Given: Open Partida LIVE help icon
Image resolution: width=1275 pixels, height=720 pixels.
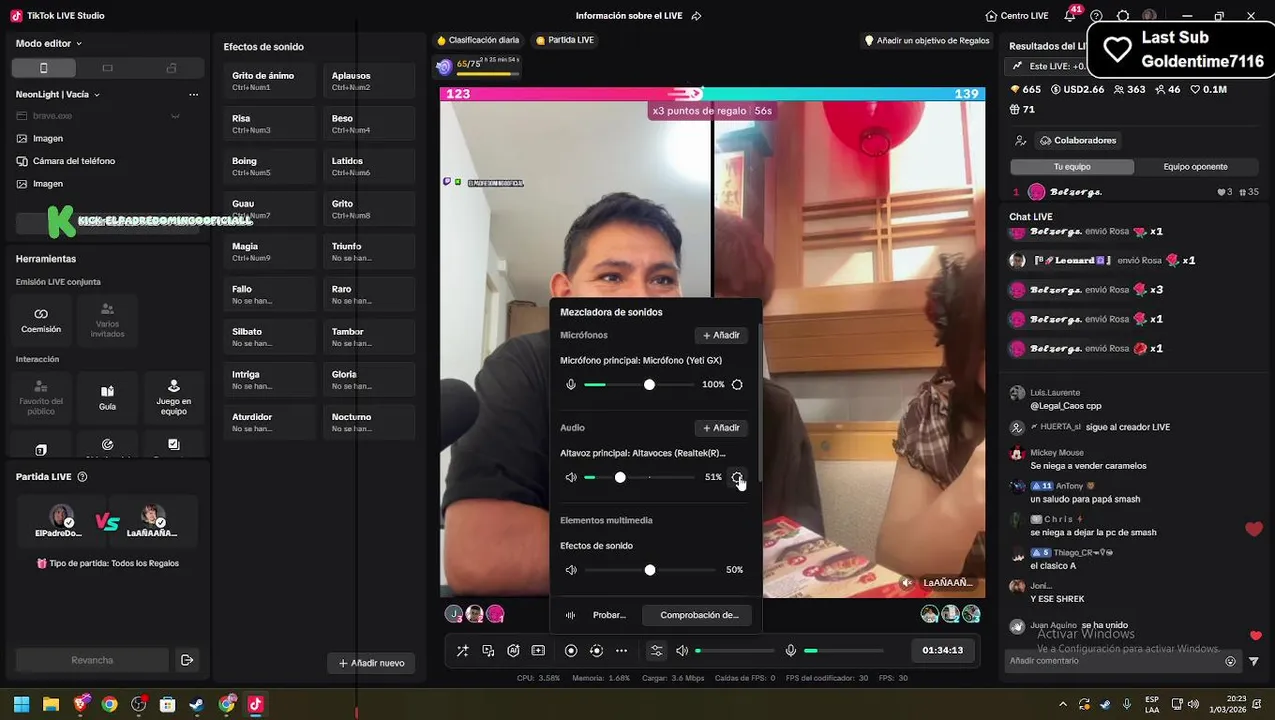Looking at the screenshot, I should click(82, 477).
